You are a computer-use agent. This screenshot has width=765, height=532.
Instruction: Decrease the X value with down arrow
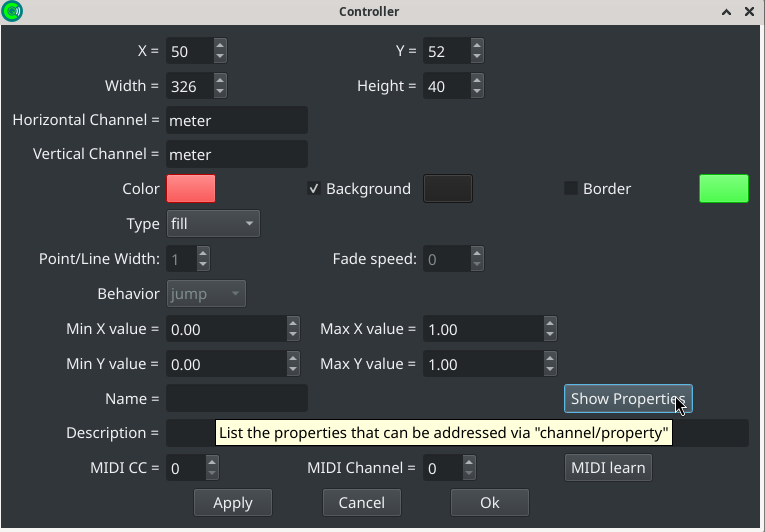tap(220, 57)
